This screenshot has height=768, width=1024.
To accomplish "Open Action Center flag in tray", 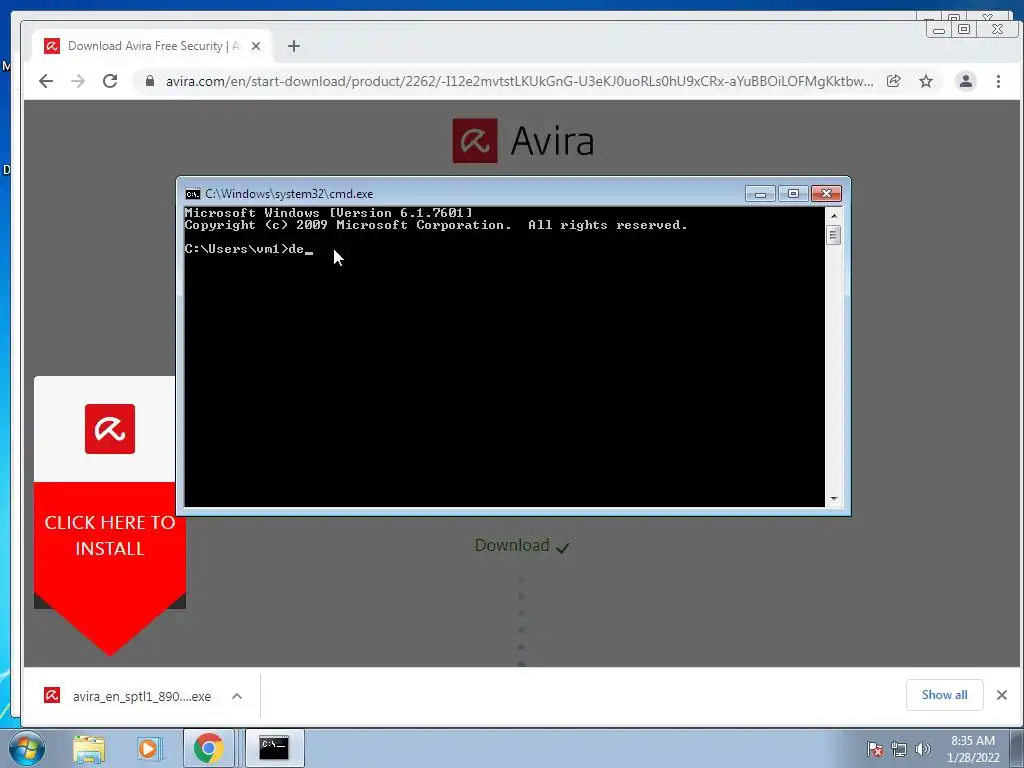I will (875, 749).
